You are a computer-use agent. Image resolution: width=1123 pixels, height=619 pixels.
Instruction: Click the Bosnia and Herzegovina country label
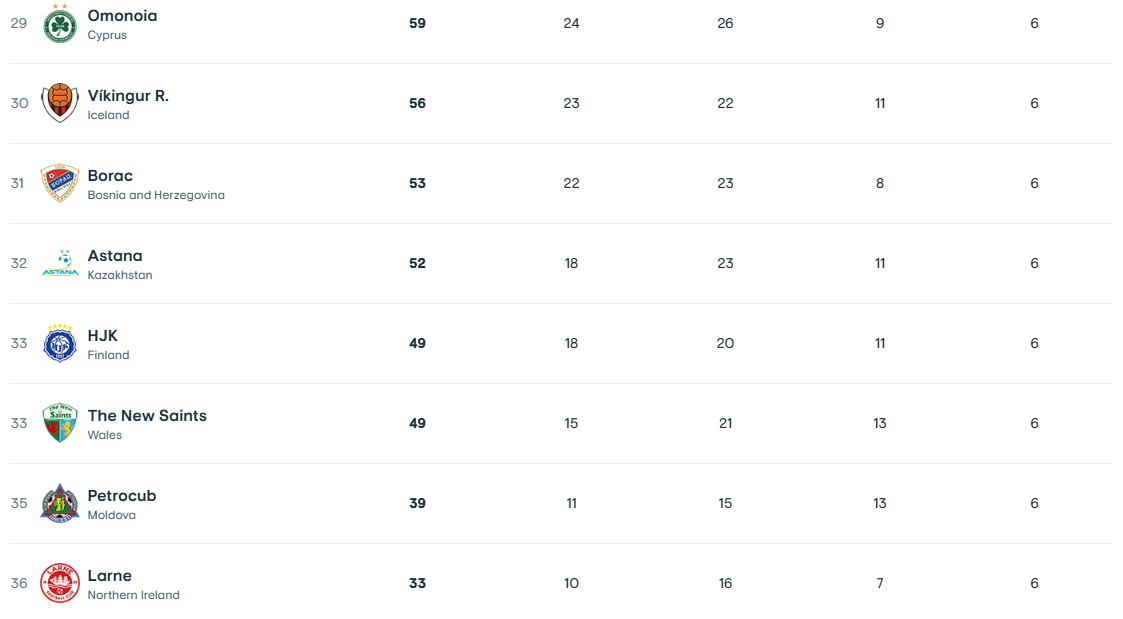pyautogui.click(x=156, y=195)
